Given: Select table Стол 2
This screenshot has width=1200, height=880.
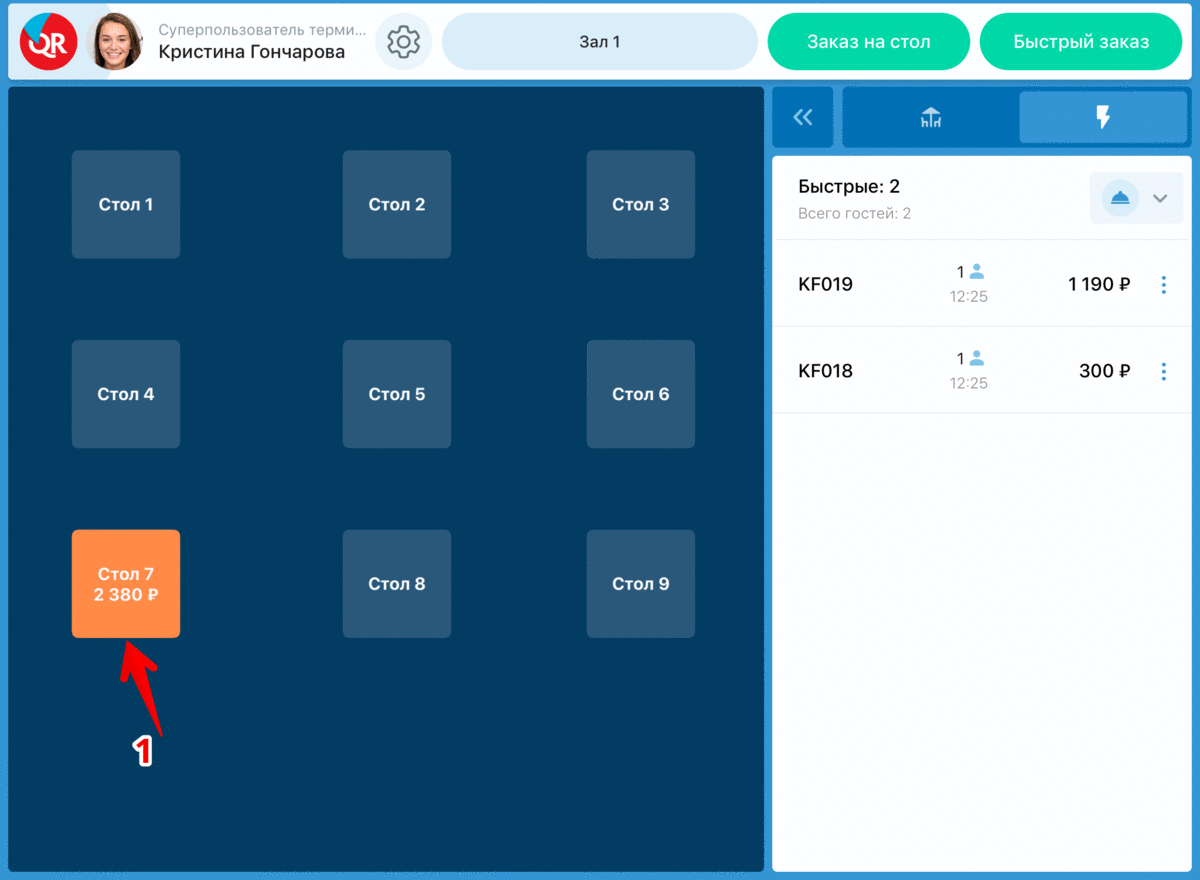Looking at the screenshot, I should pyautogui.click(x=397, y=204).
